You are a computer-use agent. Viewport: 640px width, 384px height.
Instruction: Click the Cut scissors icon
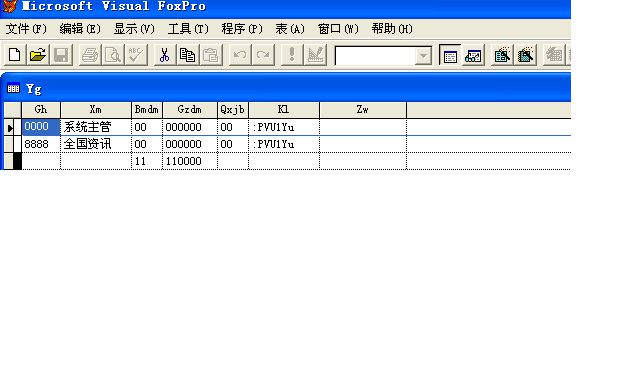[164, 55]
